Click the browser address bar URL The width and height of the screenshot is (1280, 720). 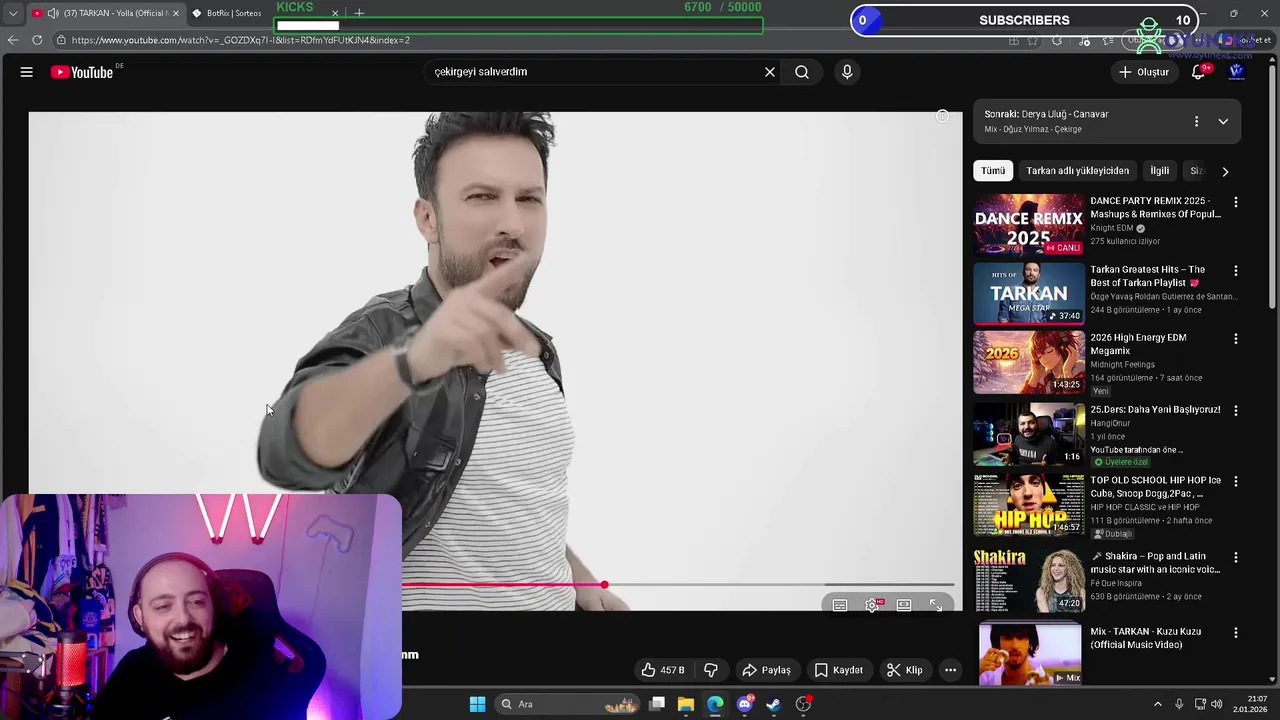pos(240,40)
